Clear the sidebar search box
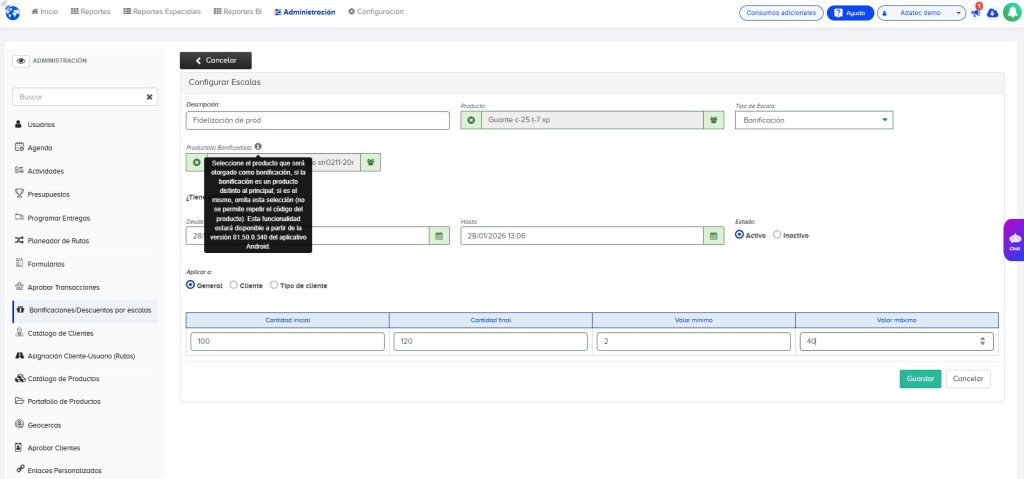This screenshot has width=1024, height=479. click(x=149, y=97)
